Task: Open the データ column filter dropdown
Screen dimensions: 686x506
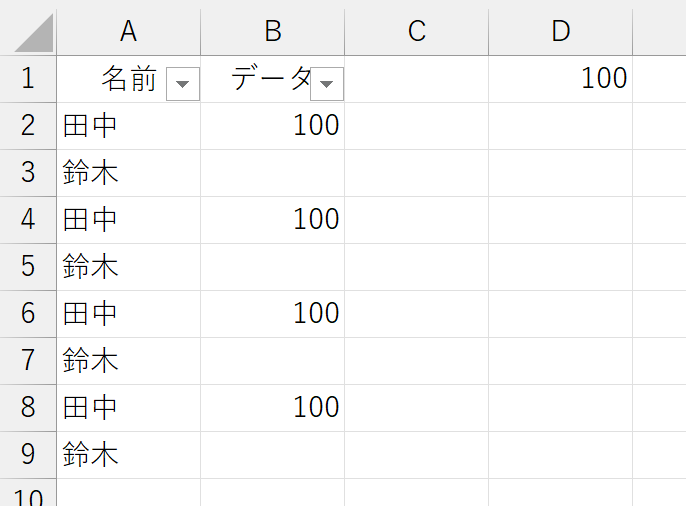Action: tap(327, 84)
